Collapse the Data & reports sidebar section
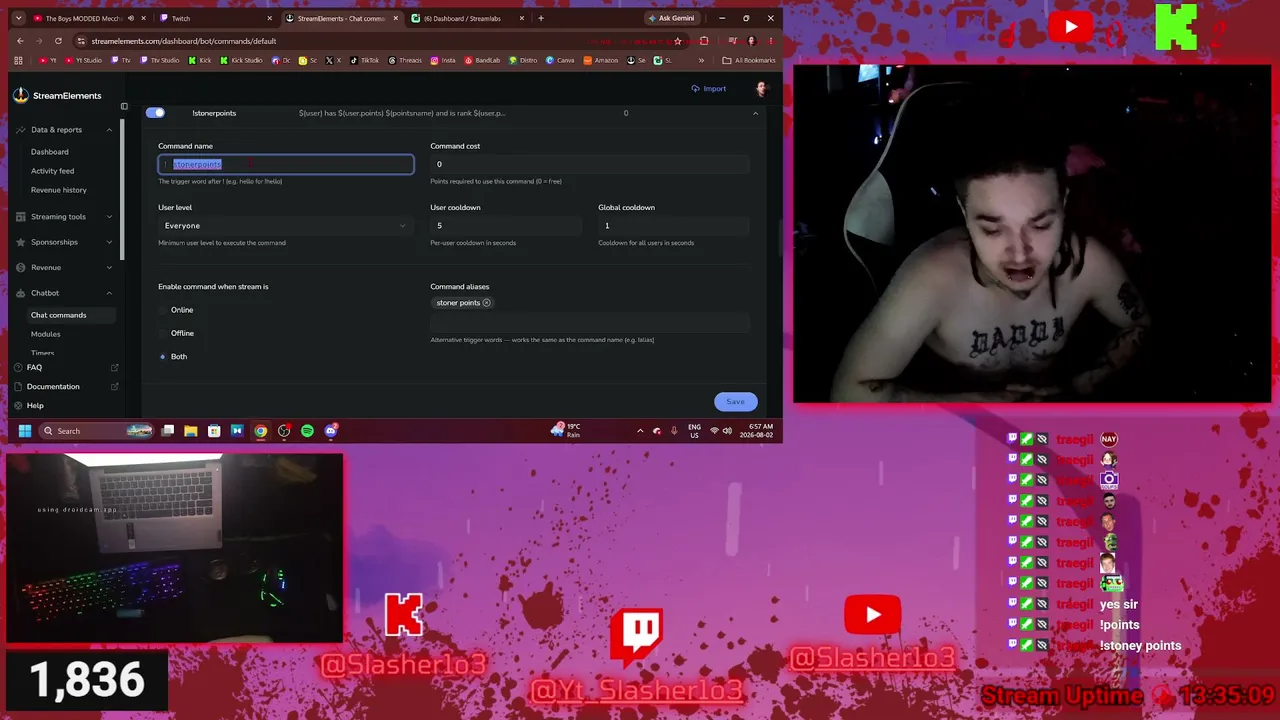 [65, 130]
